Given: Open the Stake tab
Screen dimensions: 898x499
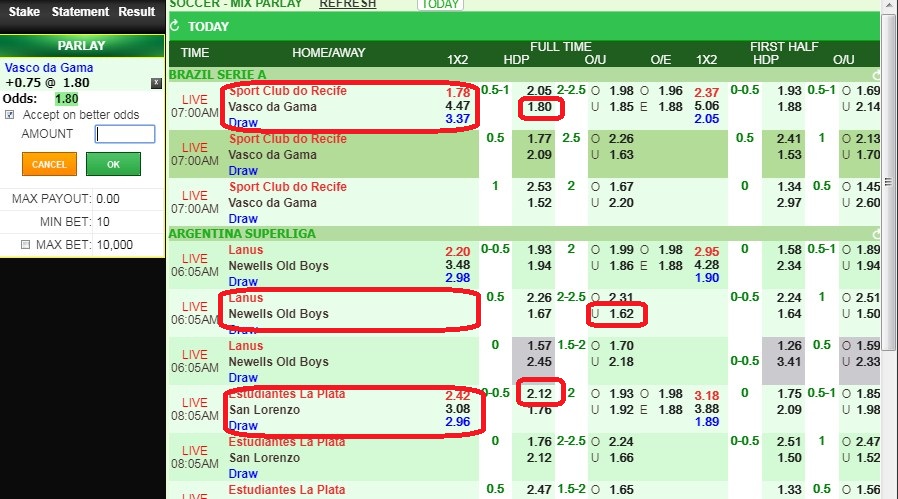Looking at the screenshot, I should point(24,11).
